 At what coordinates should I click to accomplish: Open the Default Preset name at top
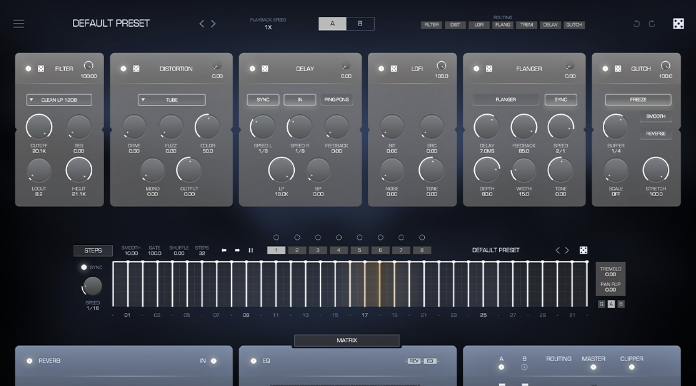(111, 24)
